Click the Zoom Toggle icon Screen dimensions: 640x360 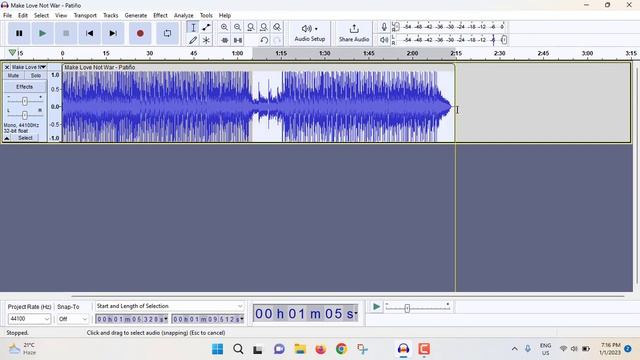[277, 27]
